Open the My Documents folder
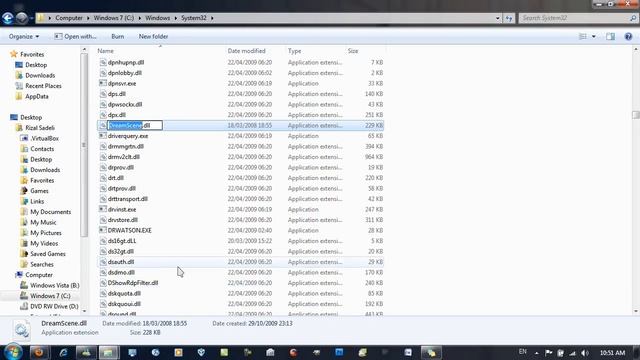 coord(51,212)
